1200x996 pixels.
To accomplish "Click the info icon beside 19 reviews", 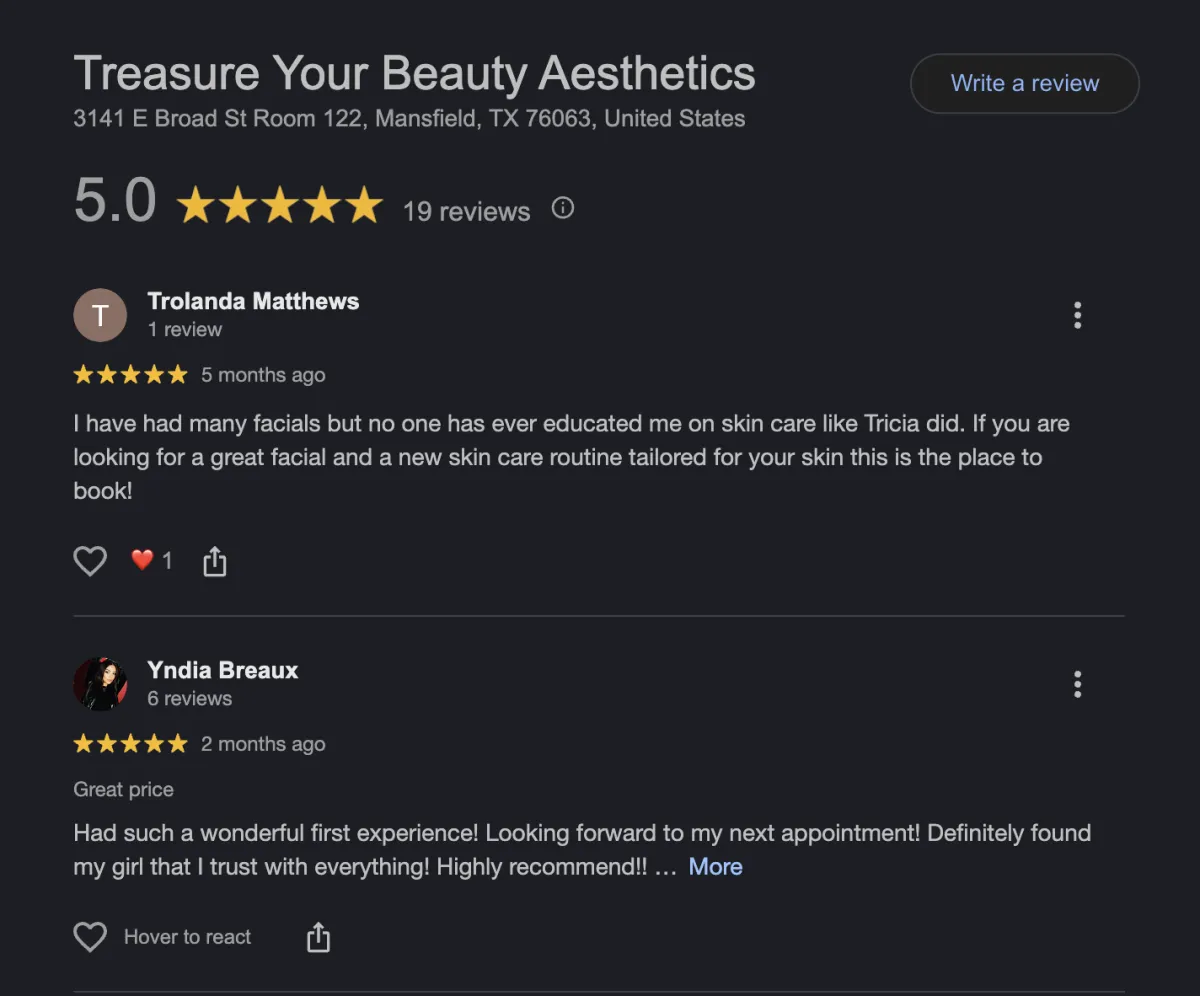I will (563, 208).
